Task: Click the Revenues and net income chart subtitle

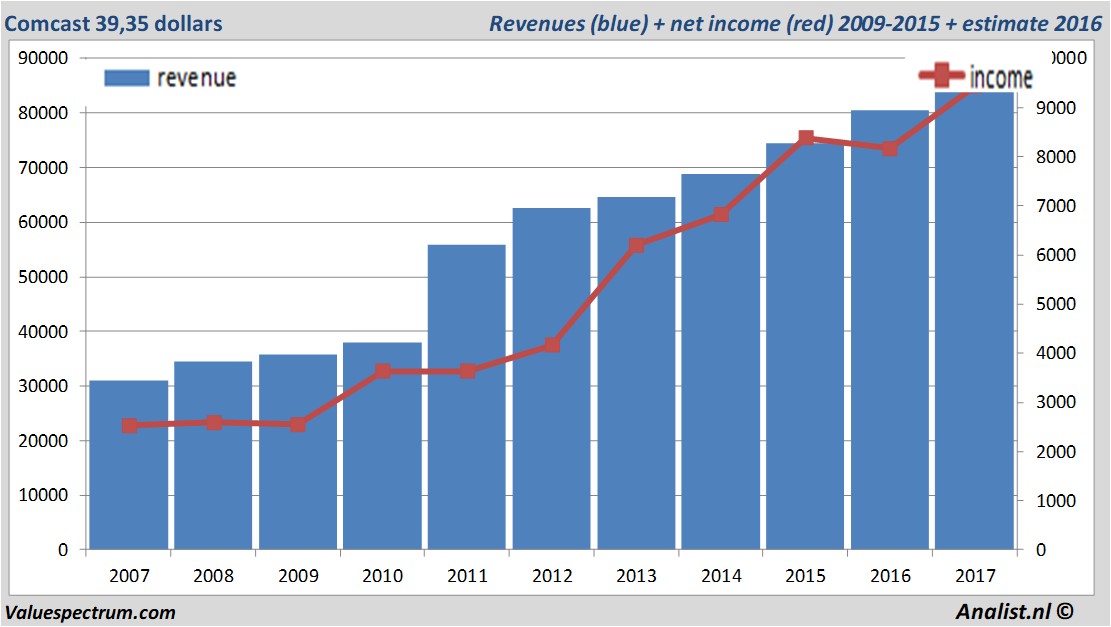Action: click(x=795, y=23)
